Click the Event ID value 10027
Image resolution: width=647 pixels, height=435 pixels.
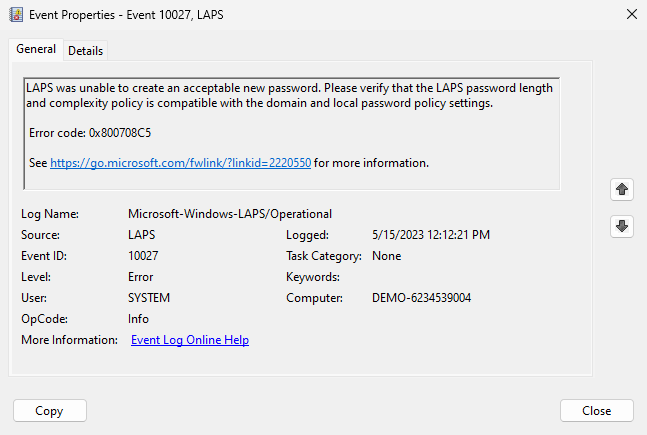coord(143,256)
